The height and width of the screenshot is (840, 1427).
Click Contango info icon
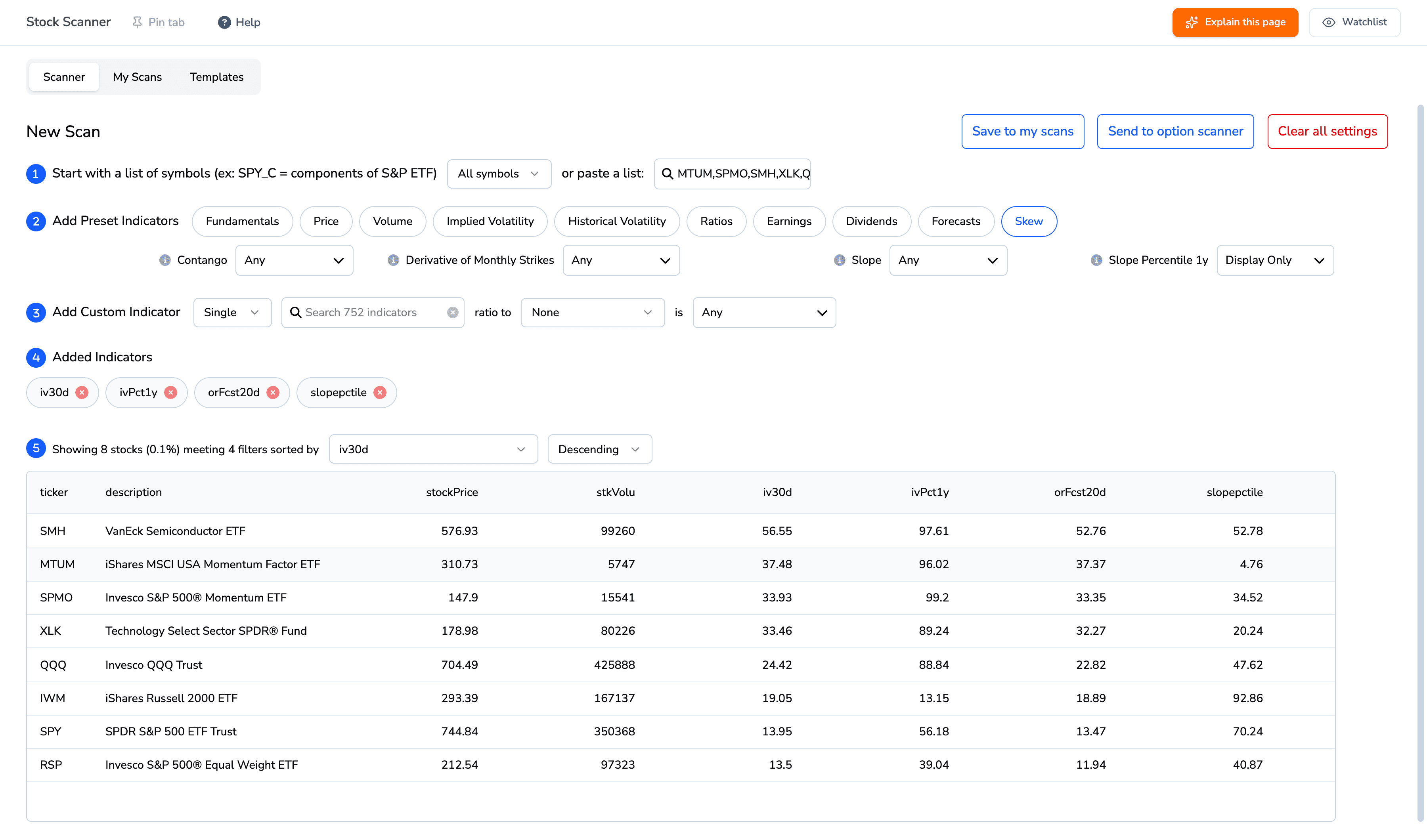point(165,260)
